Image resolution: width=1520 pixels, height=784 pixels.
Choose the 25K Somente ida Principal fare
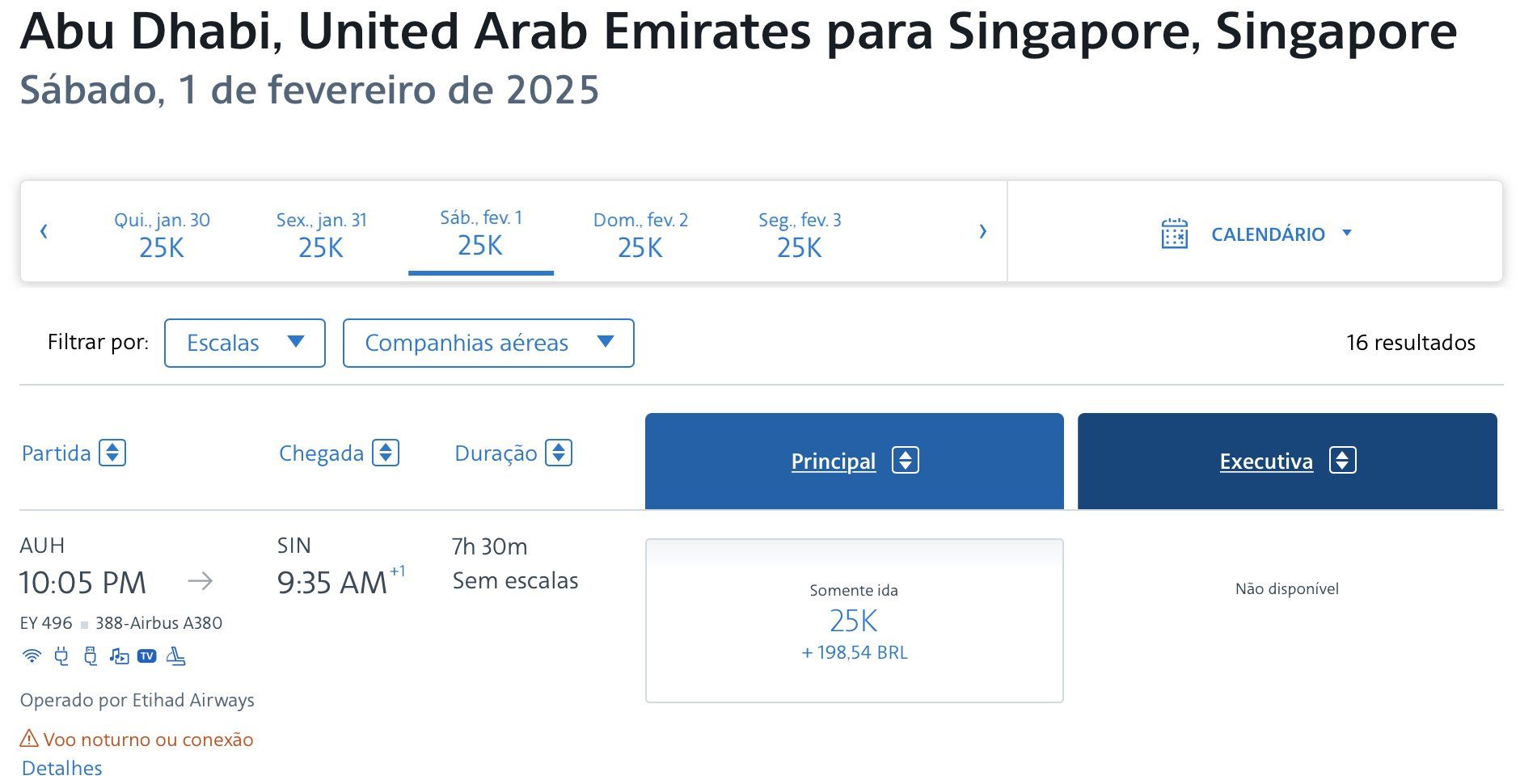(854, 621)
